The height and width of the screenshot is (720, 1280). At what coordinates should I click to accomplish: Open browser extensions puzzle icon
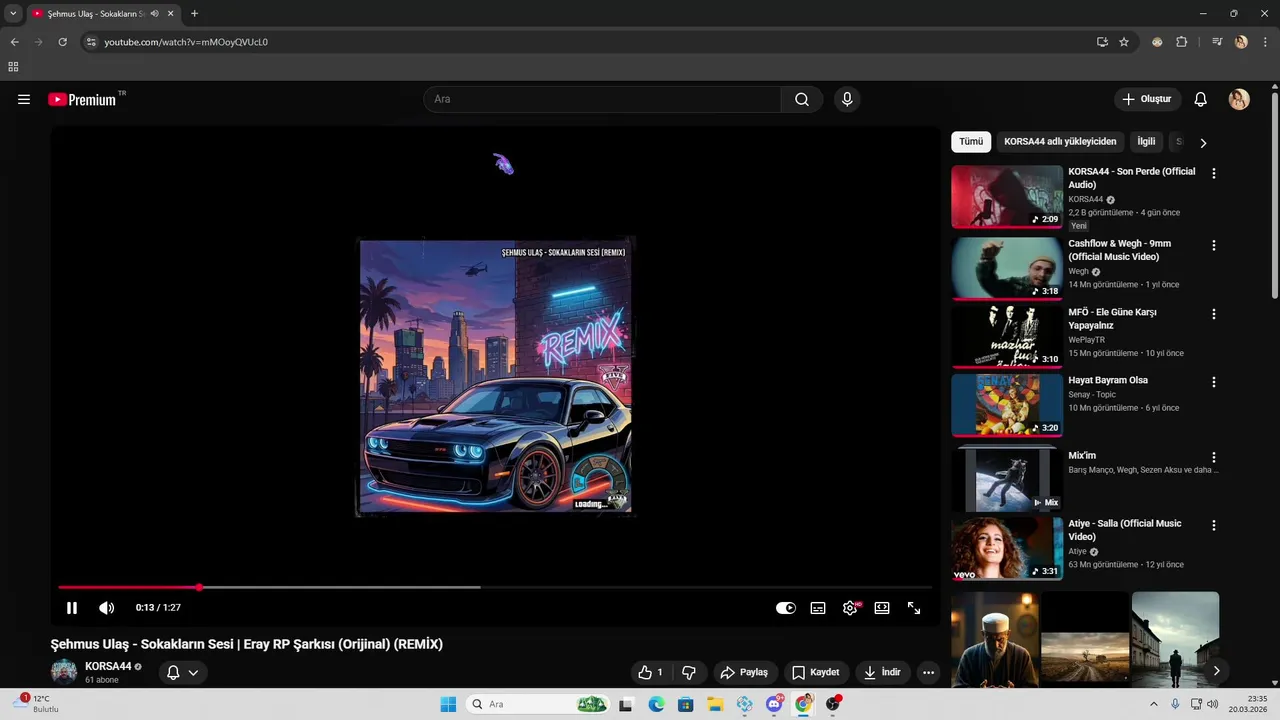(1182, 42)
